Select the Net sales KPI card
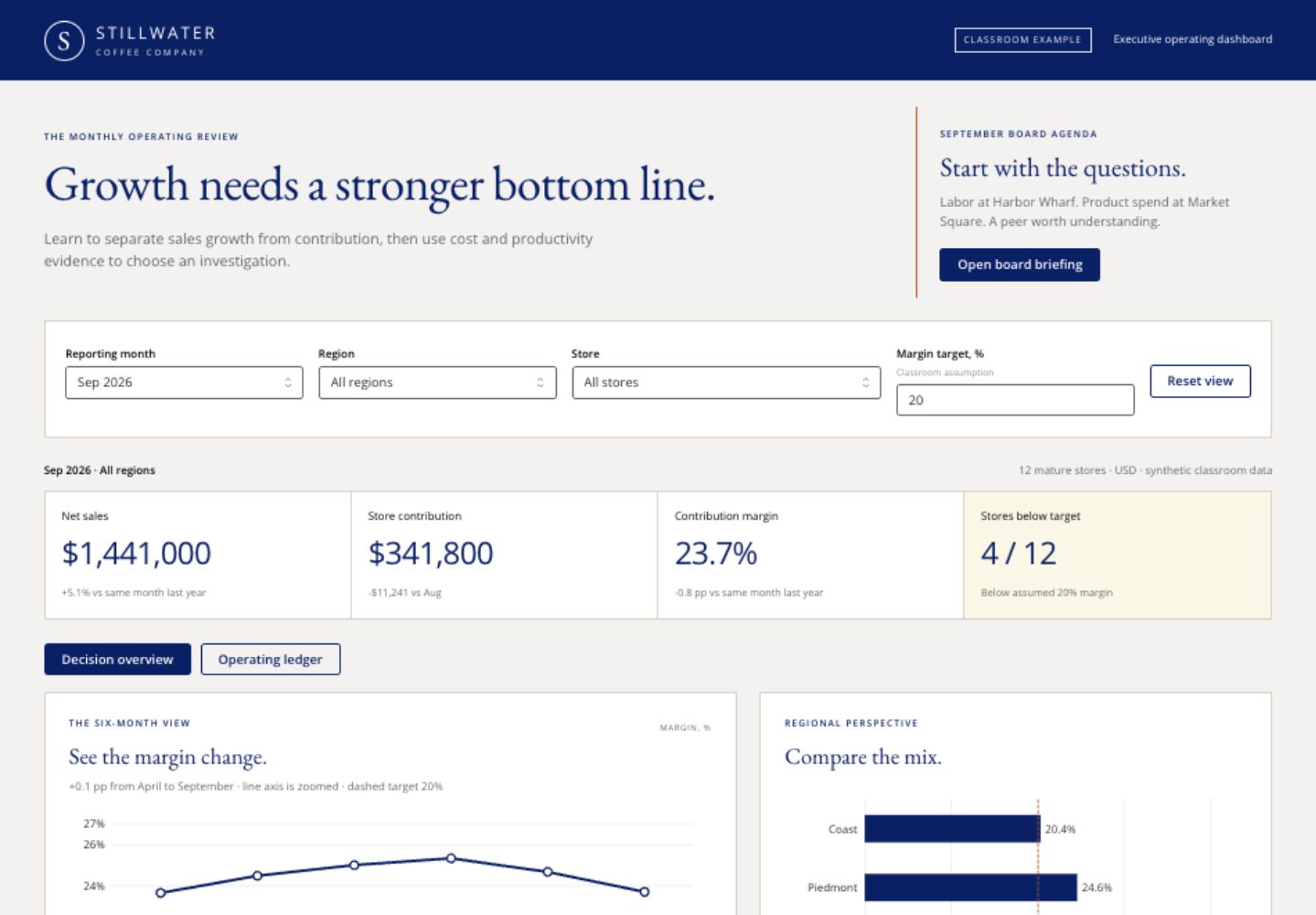 (x=198, y=555)
